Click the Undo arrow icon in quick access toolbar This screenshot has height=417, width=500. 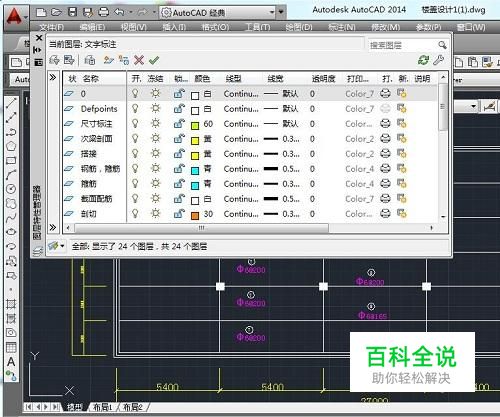119,13
